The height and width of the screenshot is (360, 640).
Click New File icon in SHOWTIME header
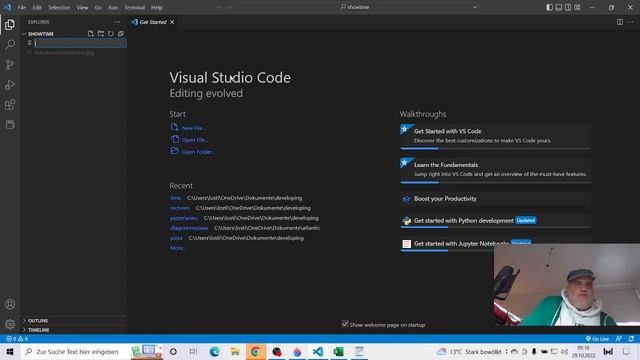[x=91, y=33]
